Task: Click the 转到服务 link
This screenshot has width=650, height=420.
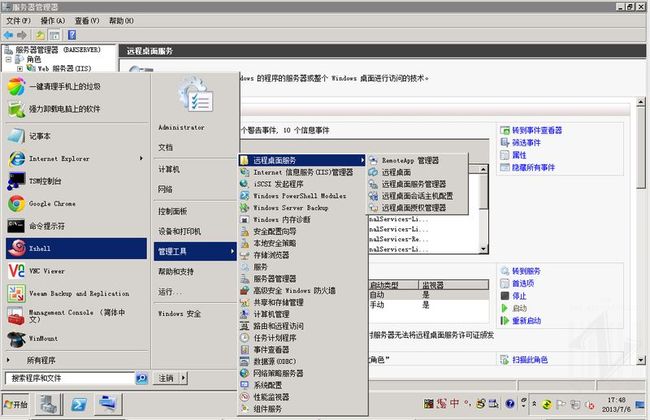Action: coord(526,271)
